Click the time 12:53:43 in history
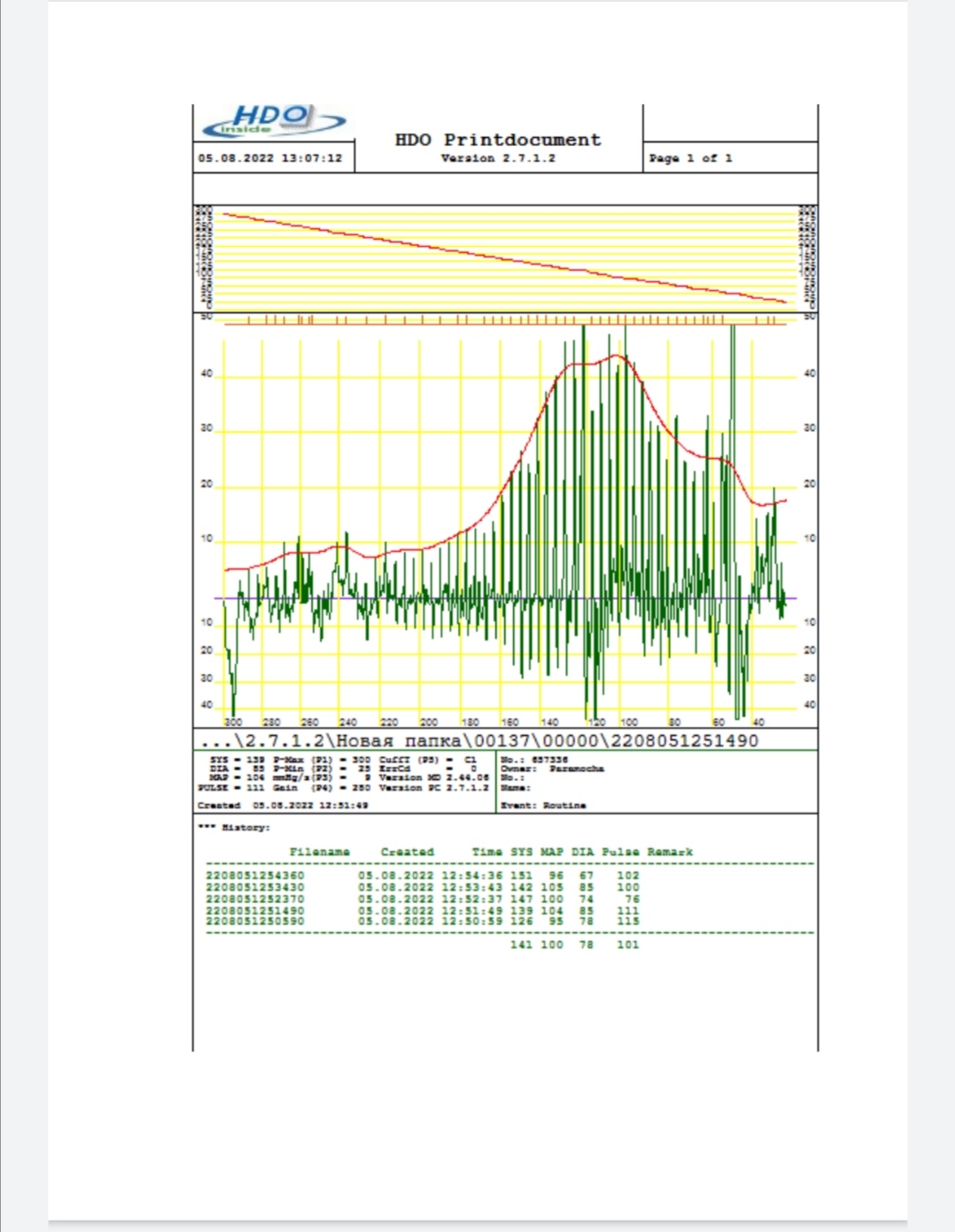The width and height of the screenshot is (955, 1232). [x=472, y=887]
